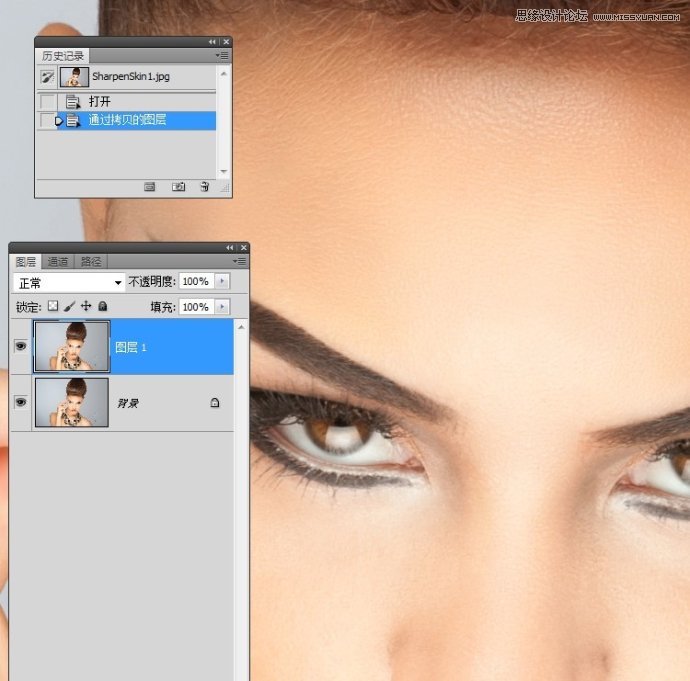Image resolution: width=690 pixels, height=681 pixels.
Task: Switch to the 路径 tab
Action: click(91, 262)
